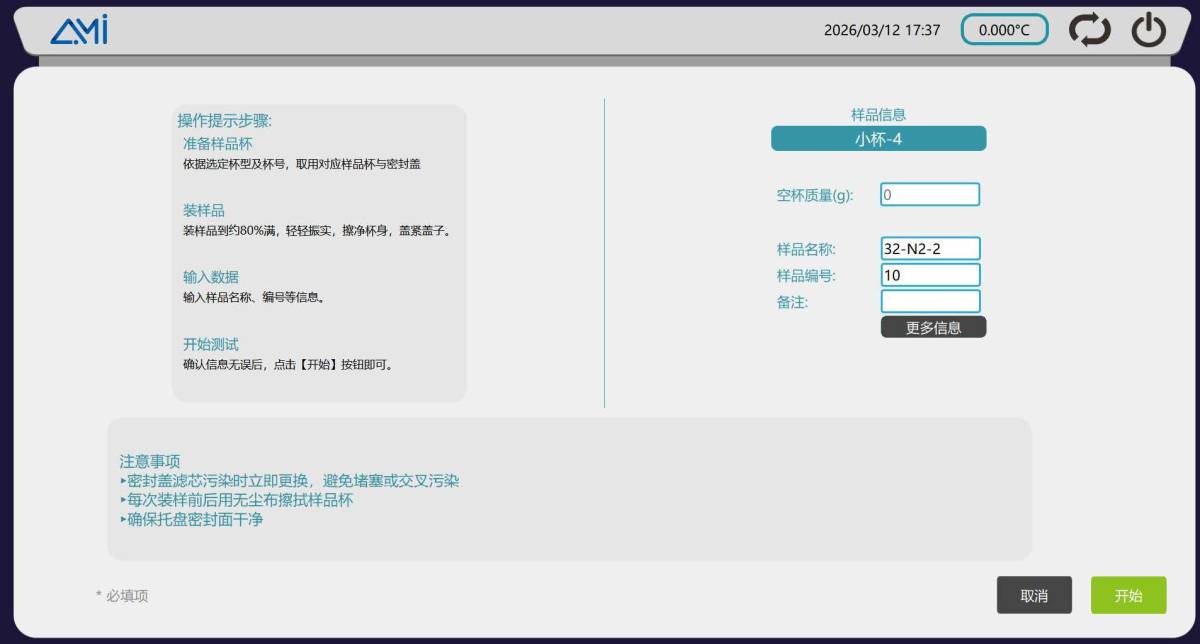Click the instruction 依据选定杯型及杯号
The width and height of the screenshot is (1200, 644).
coord(302,164)
